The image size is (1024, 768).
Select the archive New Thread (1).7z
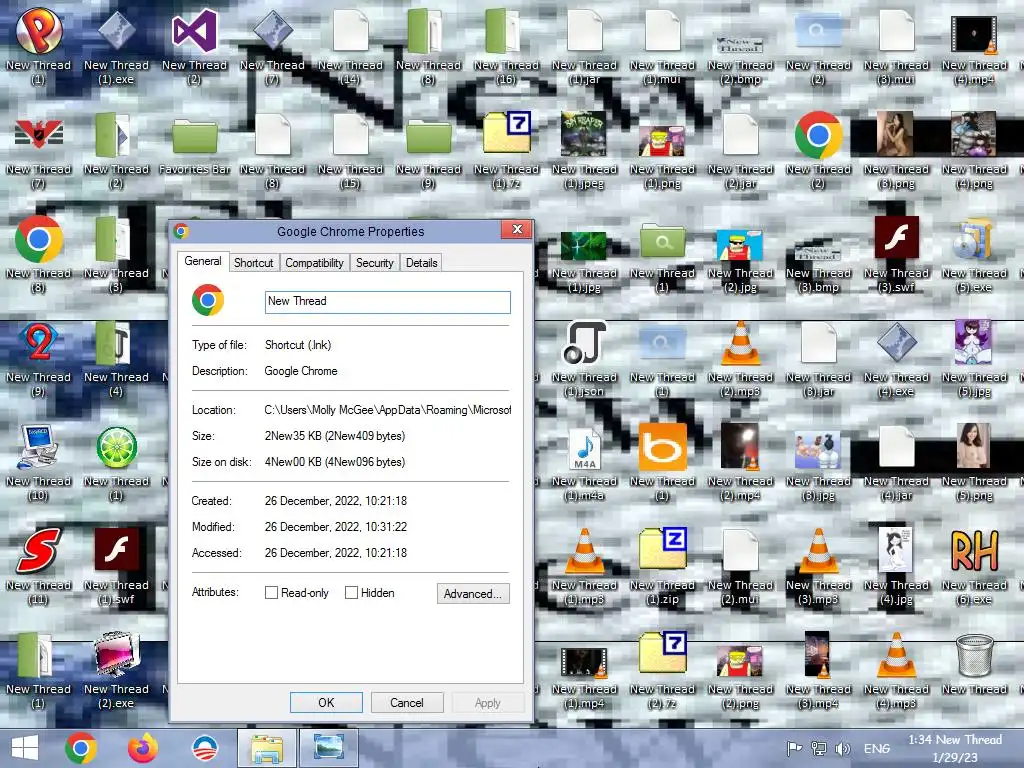pos(506,150)
